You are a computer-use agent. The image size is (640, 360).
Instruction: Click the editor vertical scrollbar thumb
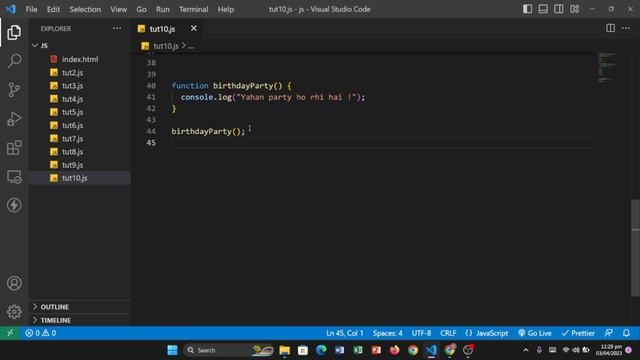coord(636,248)
